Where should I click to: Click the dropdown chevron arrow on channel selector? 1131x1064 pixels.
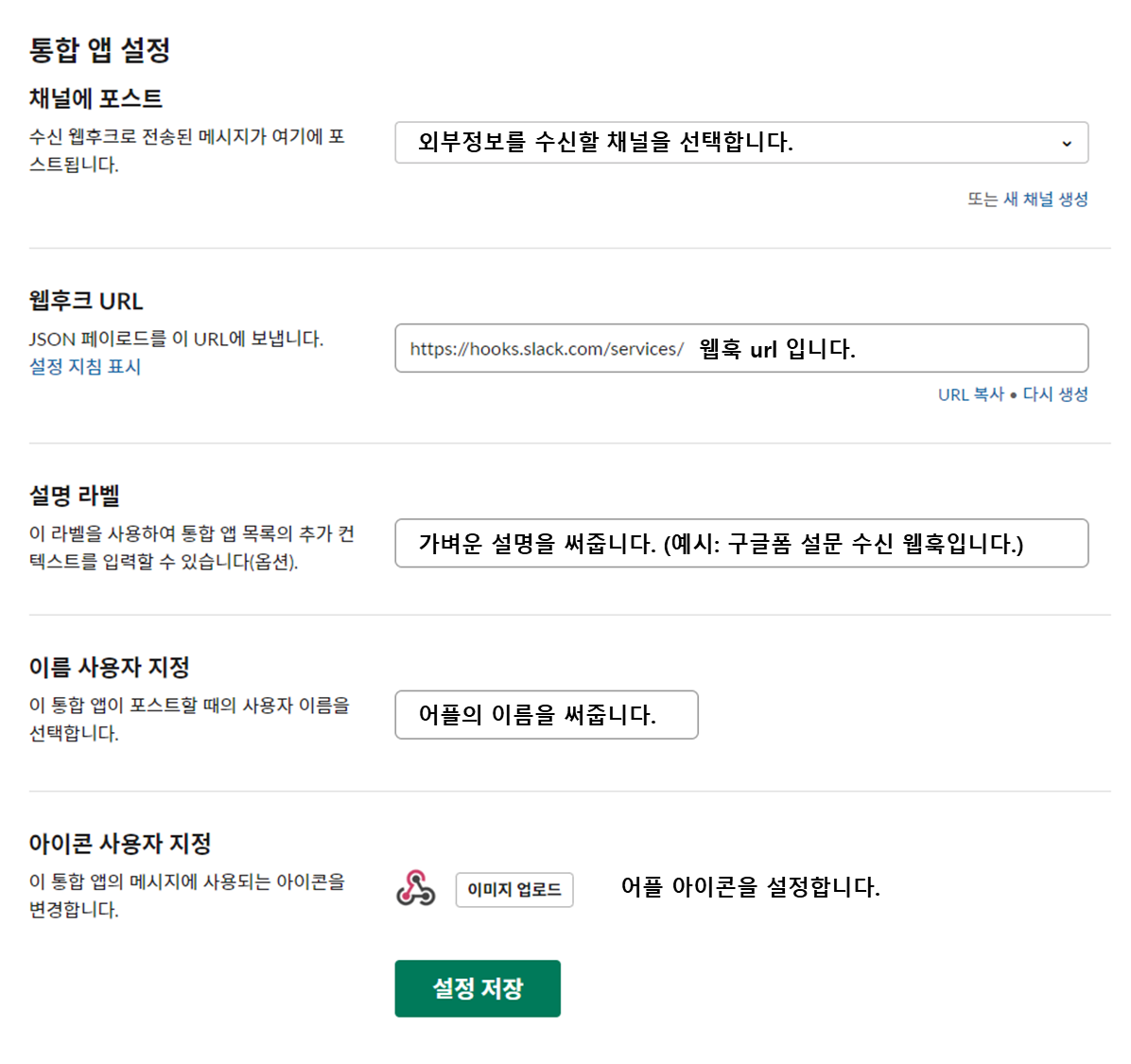[1067, 142]
